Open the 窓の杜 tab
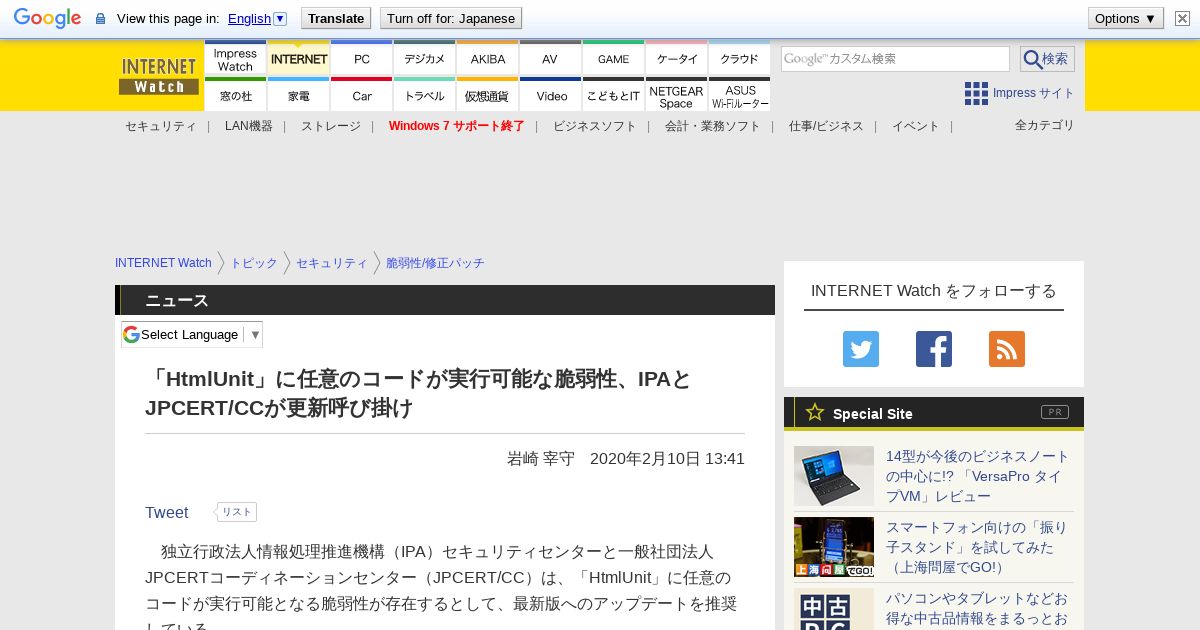Screen dimensions: 1200x630 235,95
